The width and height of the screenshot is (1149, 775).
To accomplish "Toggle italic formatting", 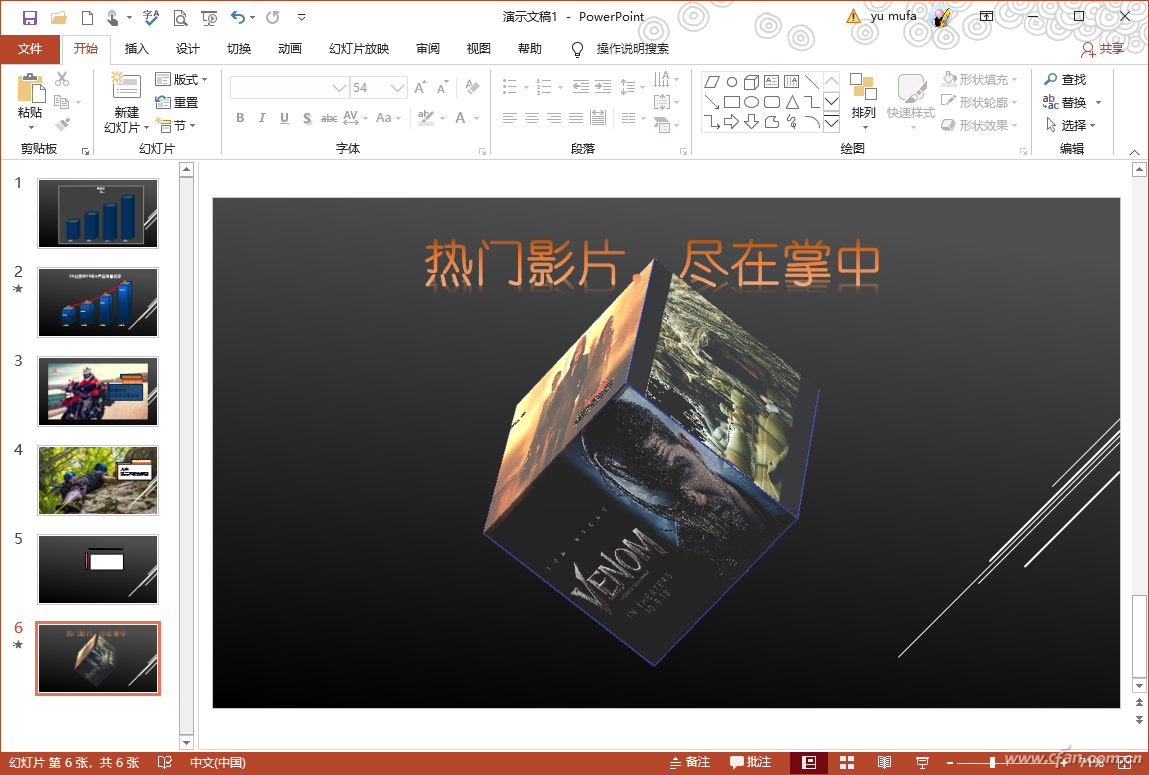I will click(262, 118).
